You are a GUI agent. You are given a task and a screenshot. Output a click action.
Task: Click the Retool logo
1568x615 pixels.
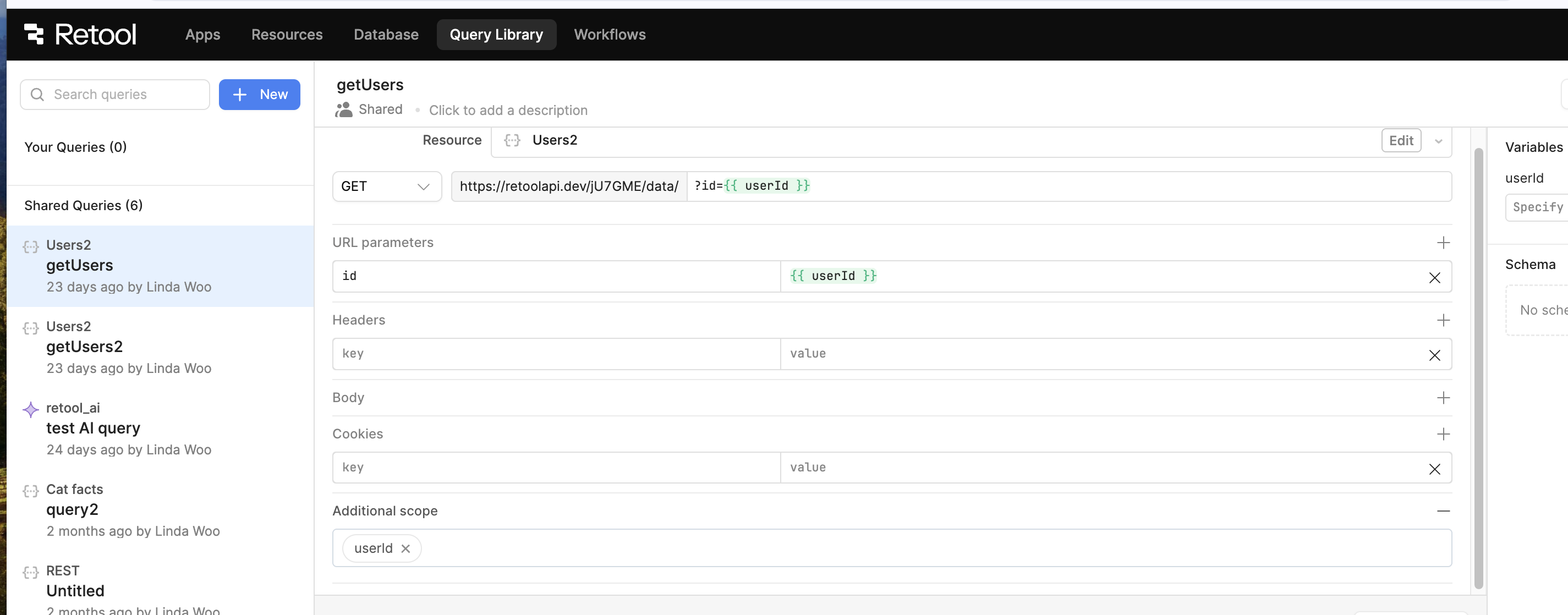pyautogui.click(x=80, y=34)
